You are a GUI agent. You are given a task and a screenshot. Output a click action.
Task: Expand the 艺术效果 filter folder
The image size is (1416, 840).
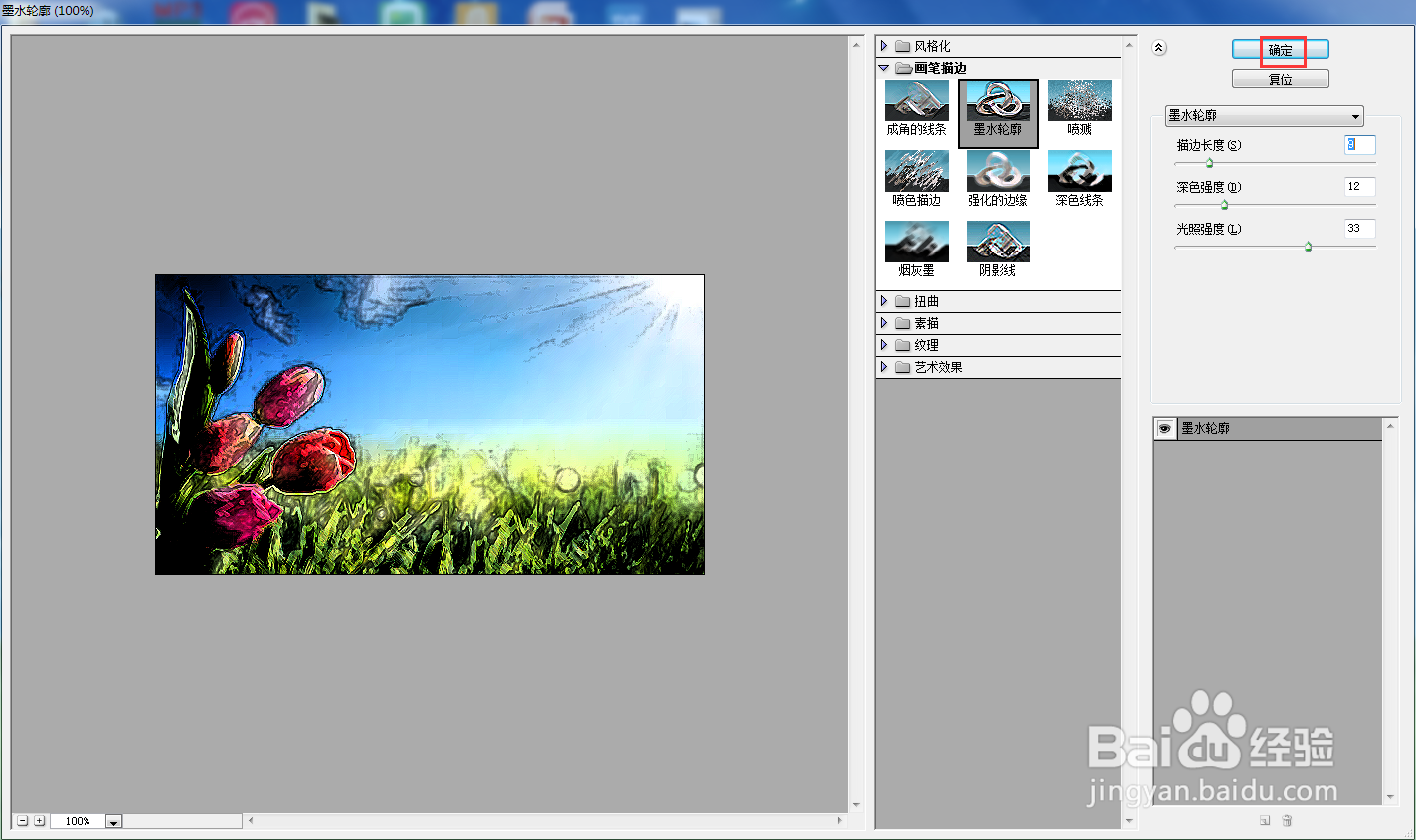pos(883,367)
